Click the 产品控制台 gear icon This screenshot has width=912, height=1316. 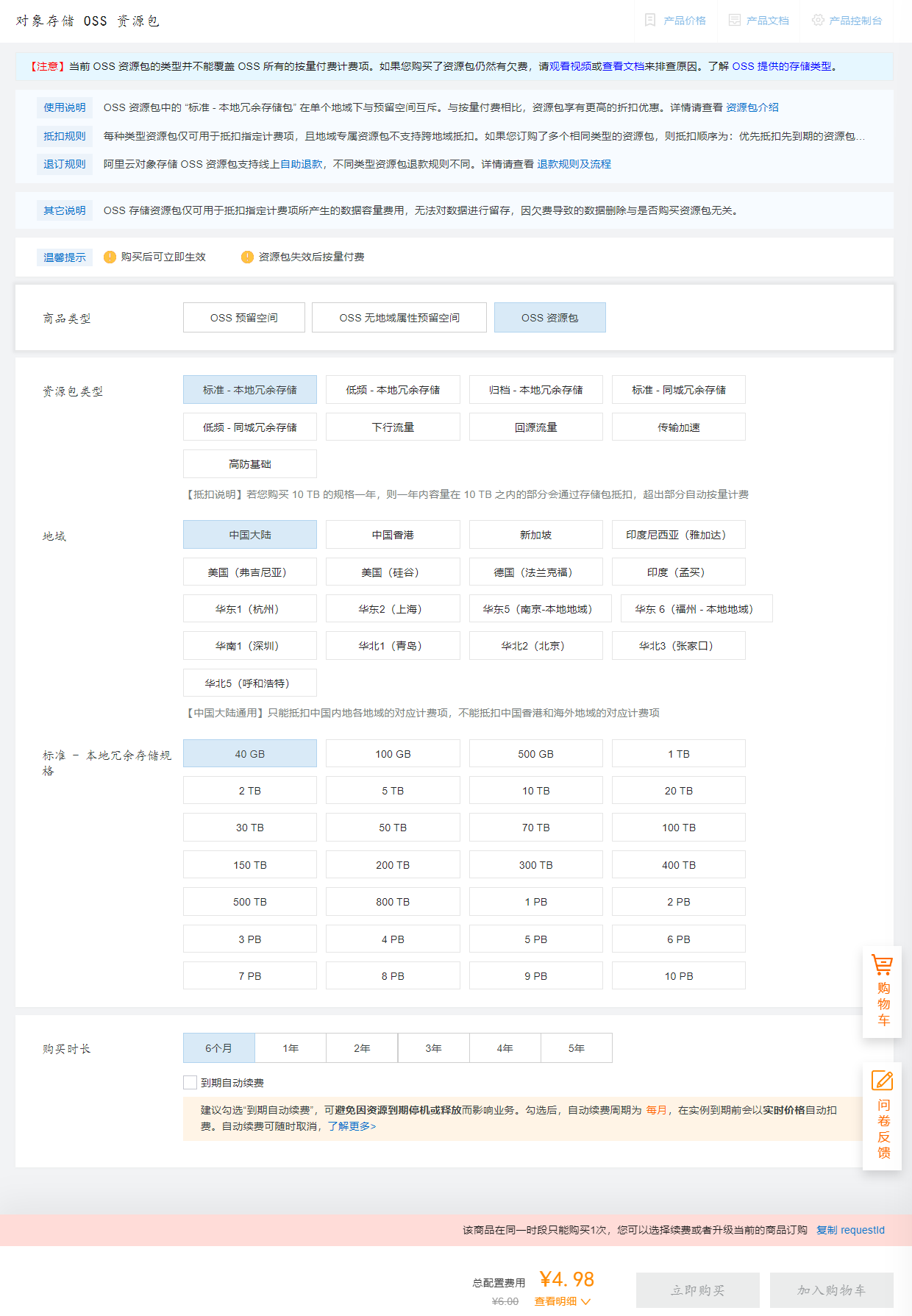817,20
